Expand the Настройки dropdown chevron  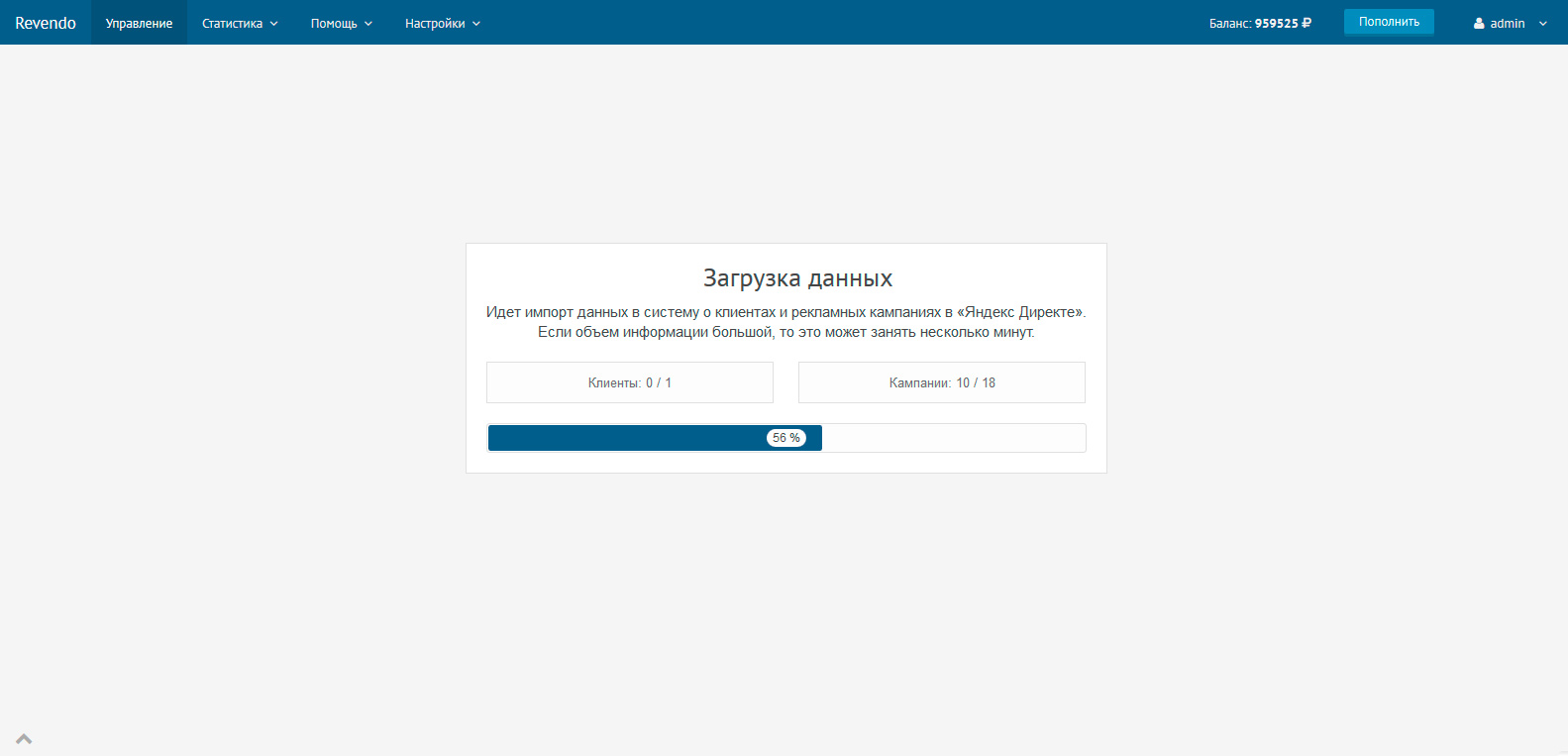point(476,24)
